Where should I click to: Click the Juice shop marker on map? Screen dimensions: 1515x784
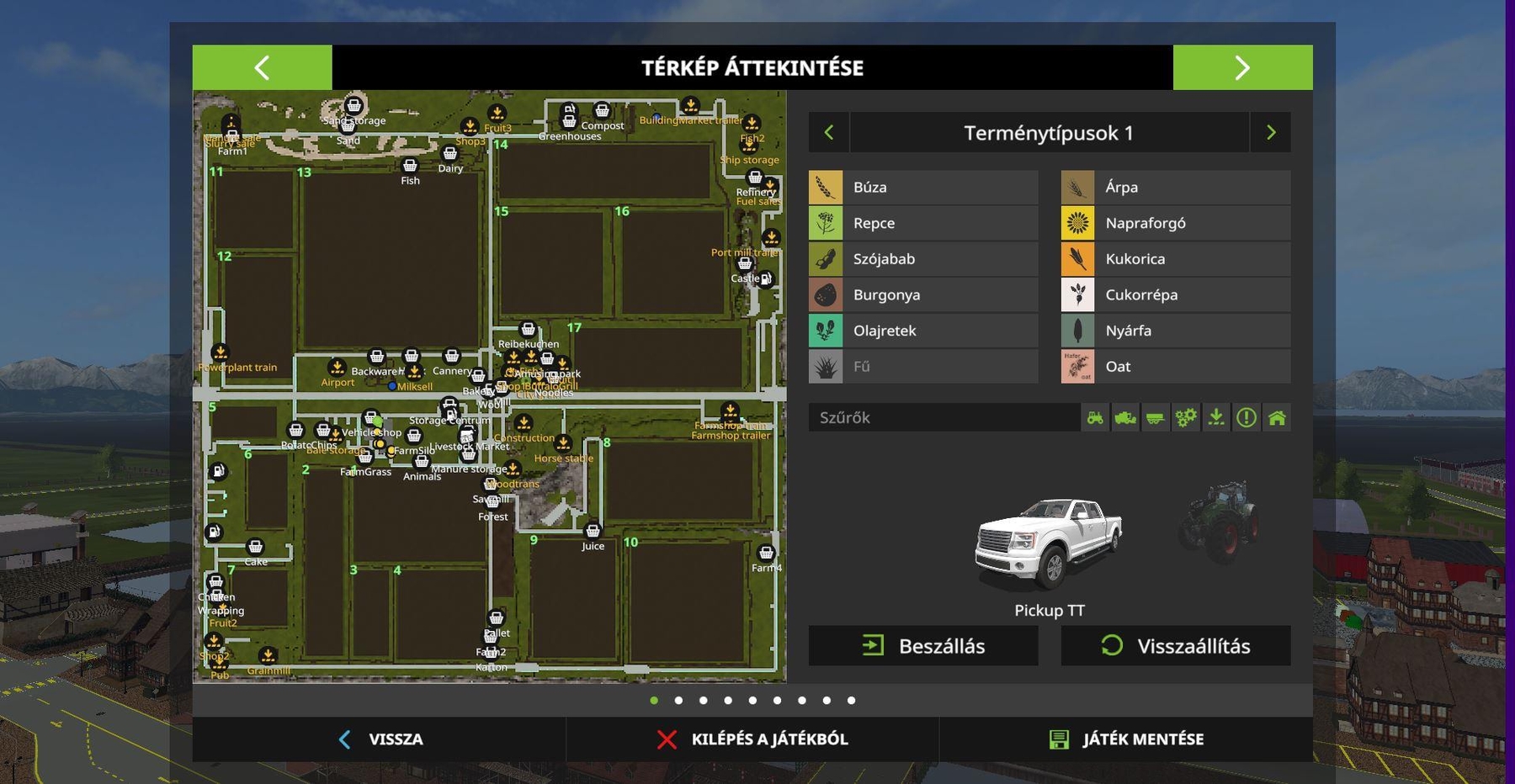(593, 532)
